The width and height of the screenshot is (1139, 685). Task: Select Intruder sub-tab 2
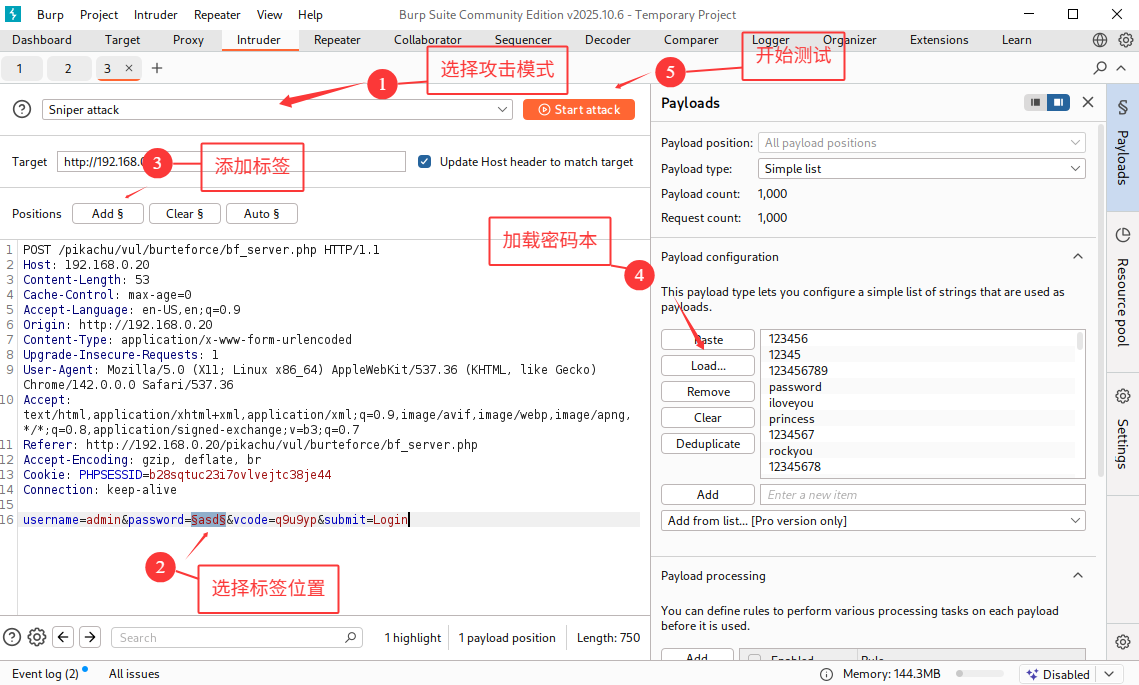[68, 68]
